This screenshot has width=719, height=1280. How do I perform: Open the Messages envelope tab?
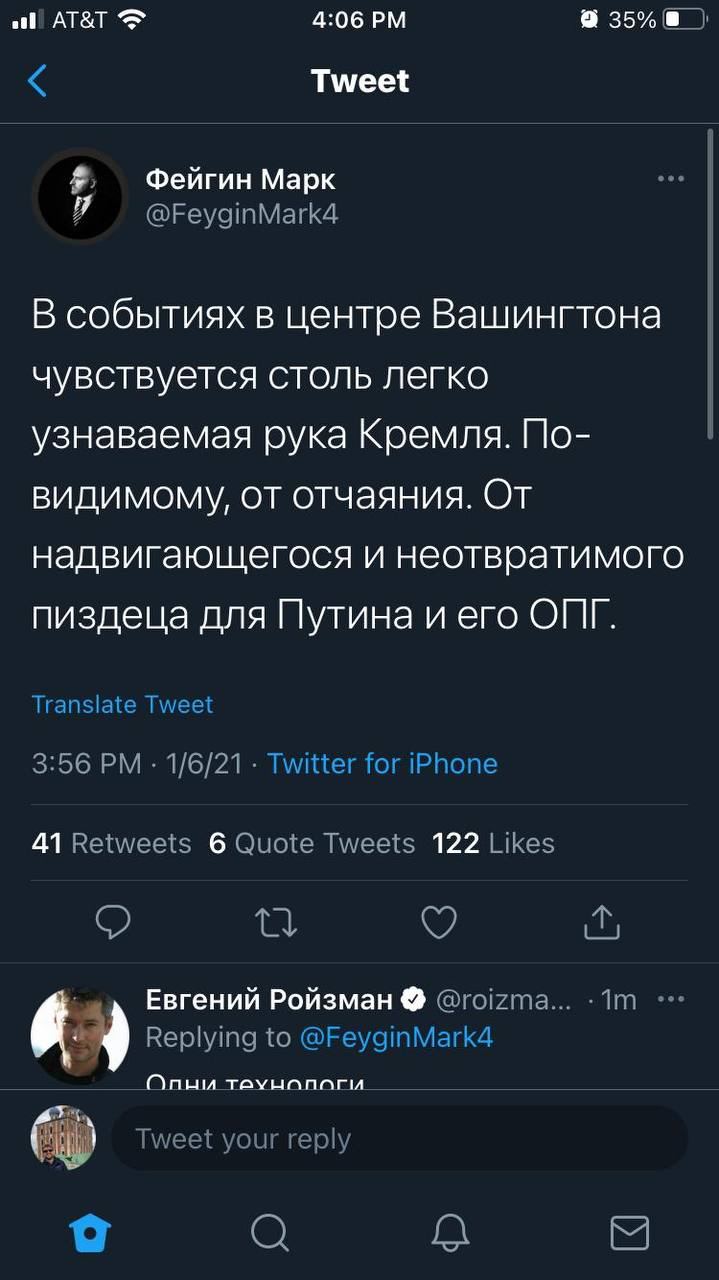tap(629, 1232)
